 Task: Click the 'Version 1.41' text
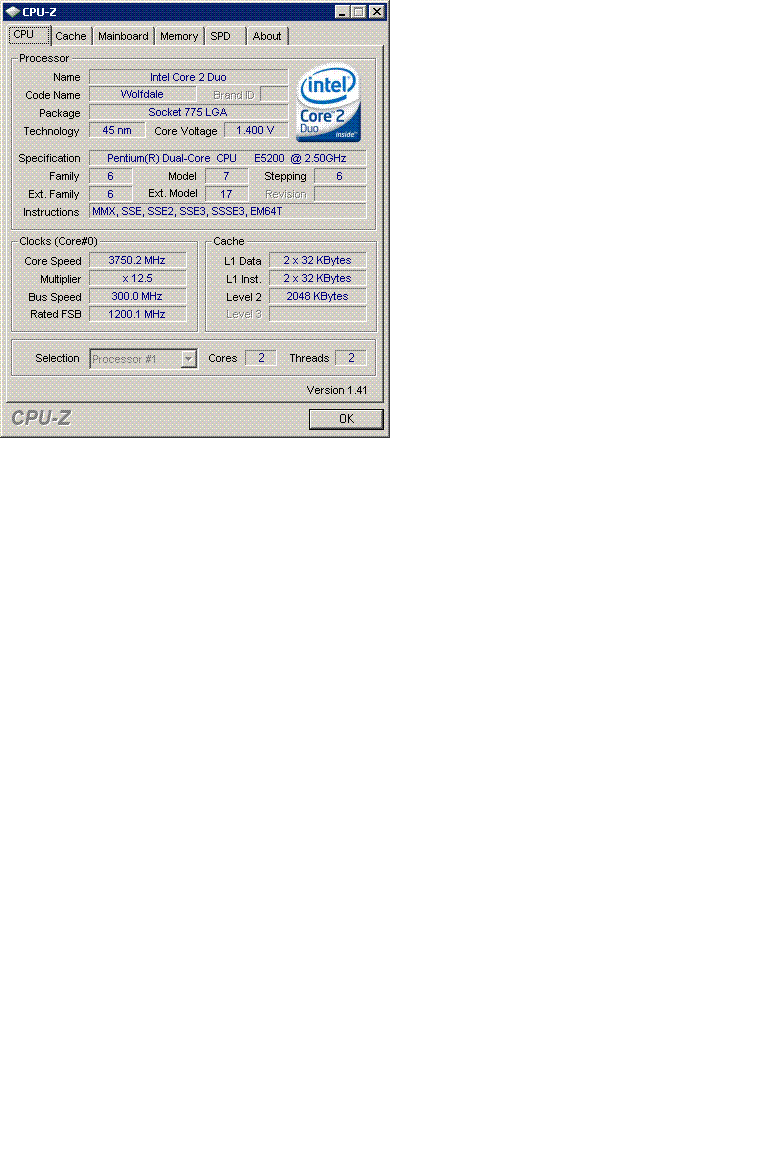click(336, 390)
